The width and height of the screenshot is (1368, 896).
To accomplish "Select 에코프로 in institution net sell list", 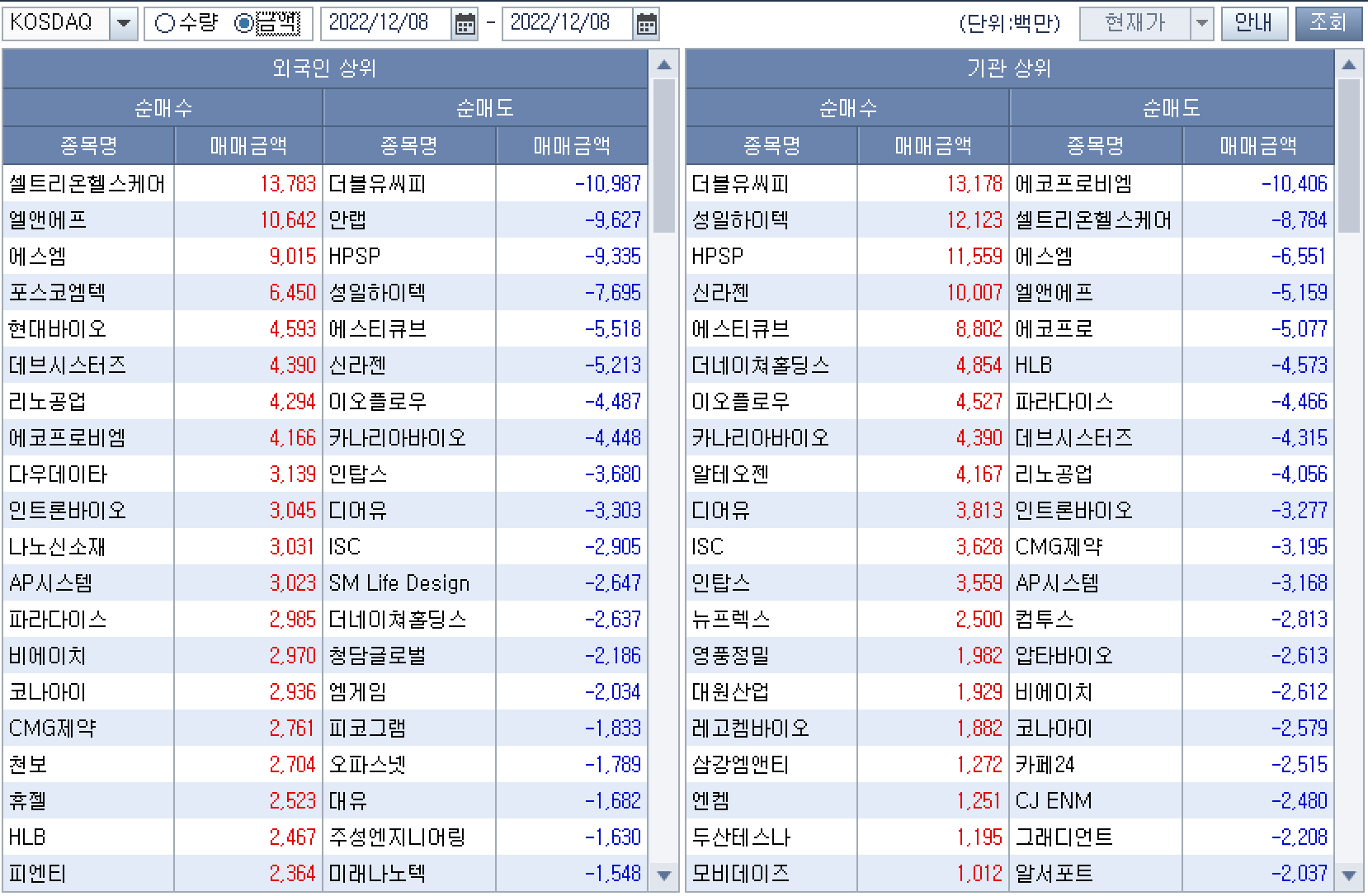I will (x=1096, y=329).
